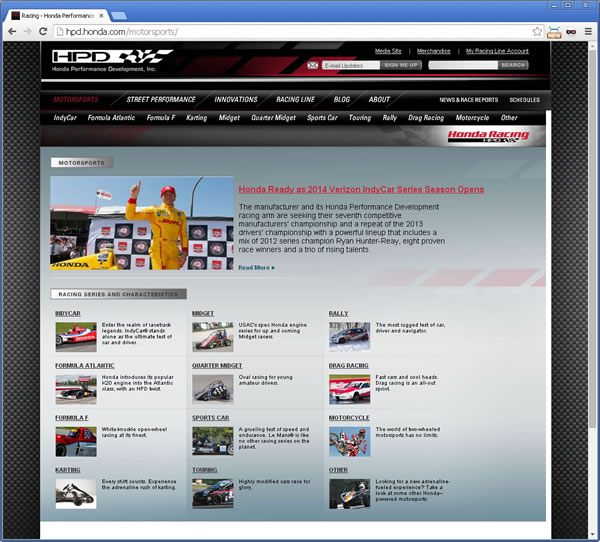Open the Midget race car thumbnail
The width and height of the screenshot is (600, 542).
[212, 335]
